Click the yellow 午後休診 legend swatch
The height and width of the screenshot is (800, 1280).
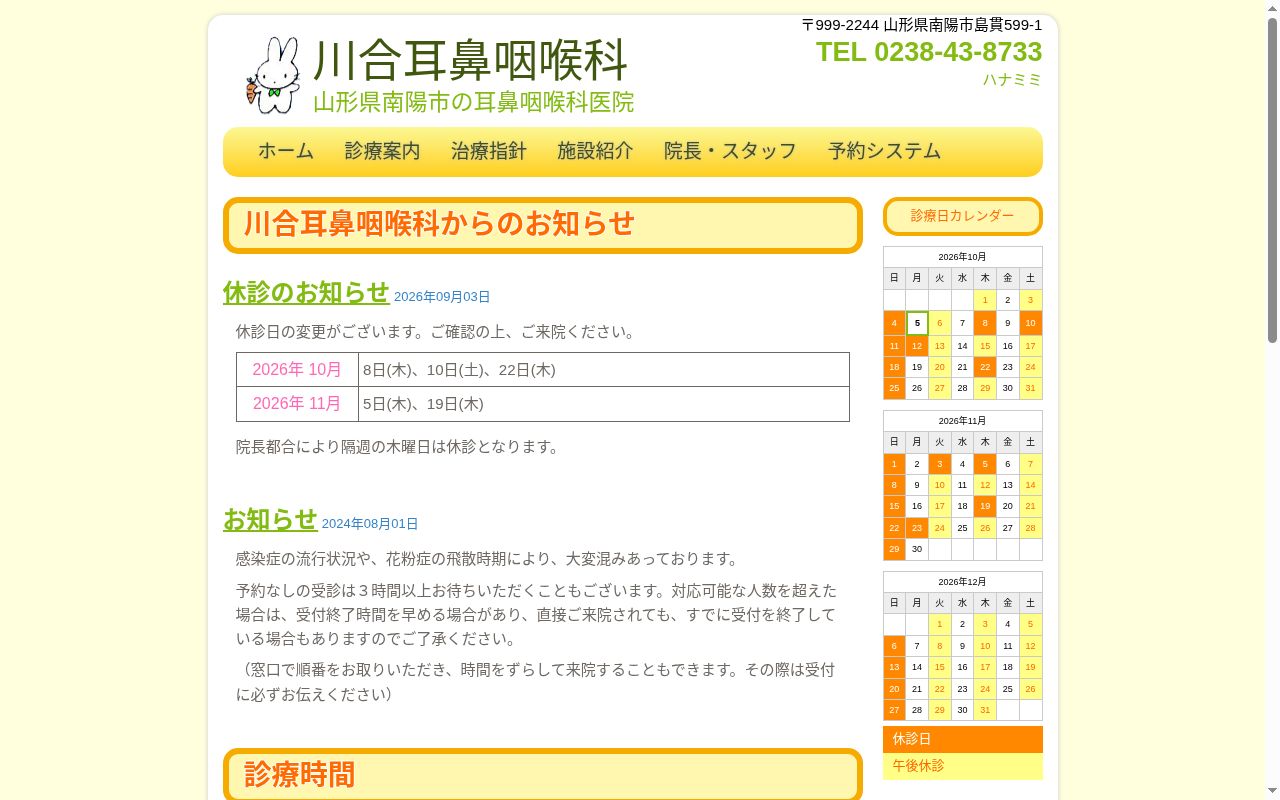tap(963, 766)
